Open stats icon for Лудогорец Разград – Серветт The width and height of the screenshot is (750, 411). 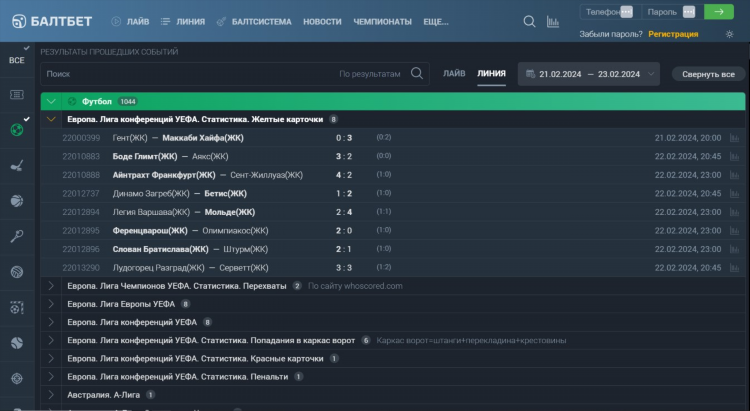pyautogui.click(x=734, y=268)
